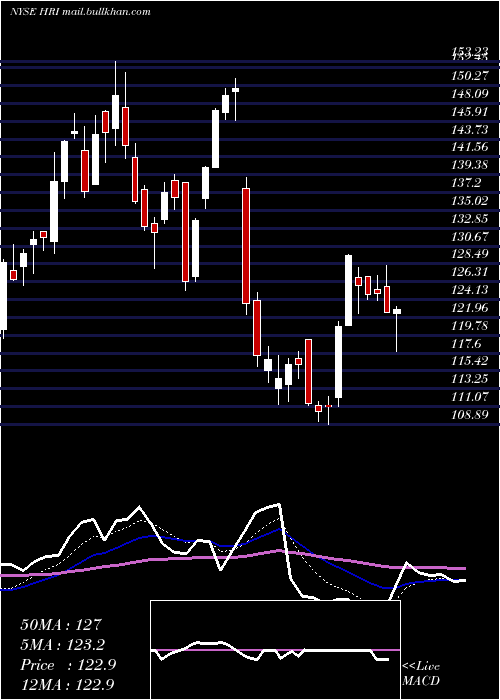Click the 119.78 price axis label
Screen dimensions: 500x700
469,325
